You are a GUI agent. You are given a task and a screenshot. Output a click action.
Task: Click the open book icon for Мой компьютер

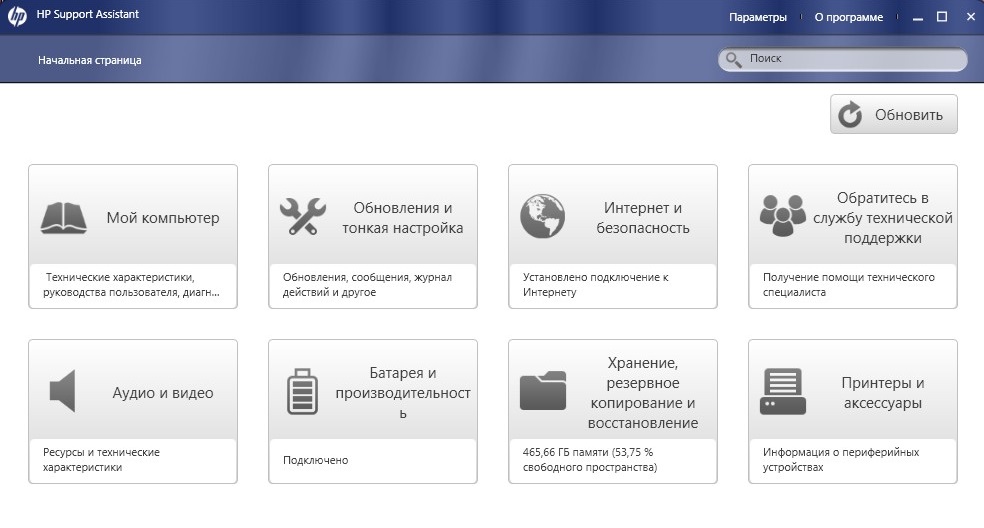click(63, 217)
